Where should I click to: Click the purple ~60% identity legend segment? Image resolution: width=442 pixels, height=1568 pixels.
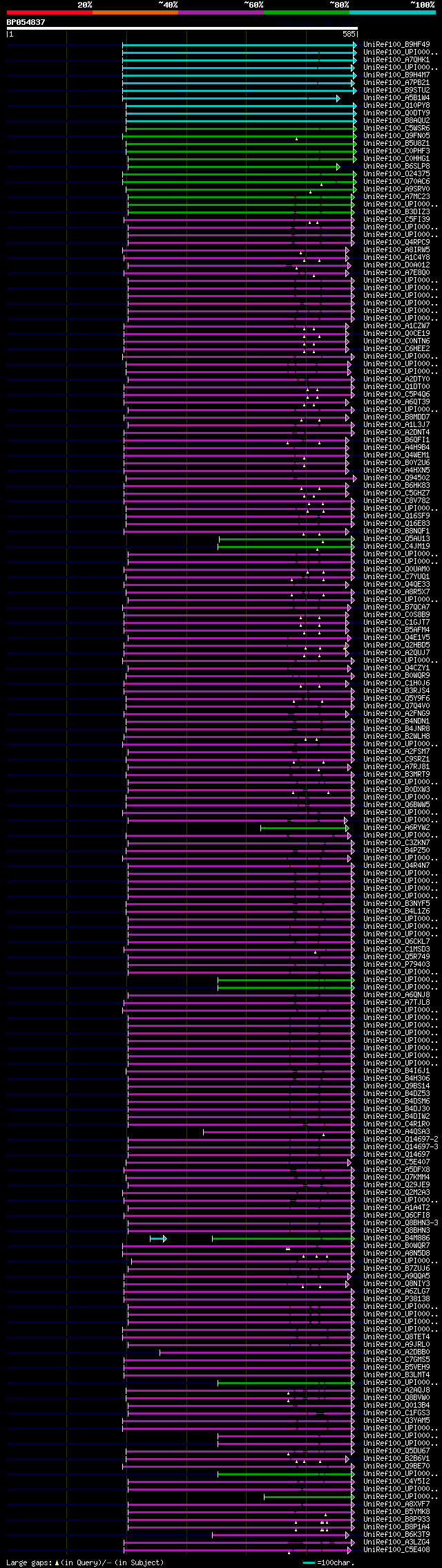point(221,12)
